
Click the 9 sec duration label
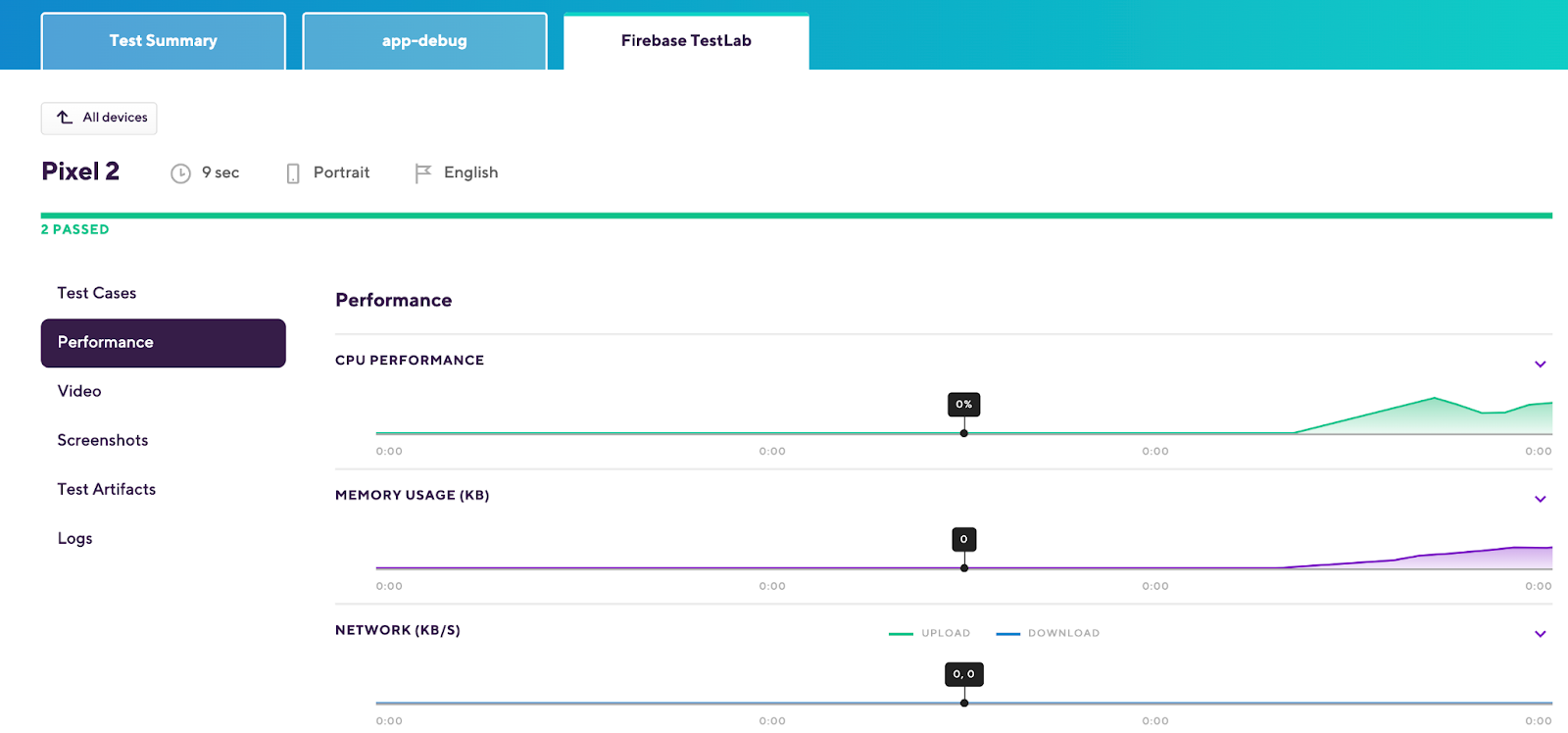pos(220,172)
